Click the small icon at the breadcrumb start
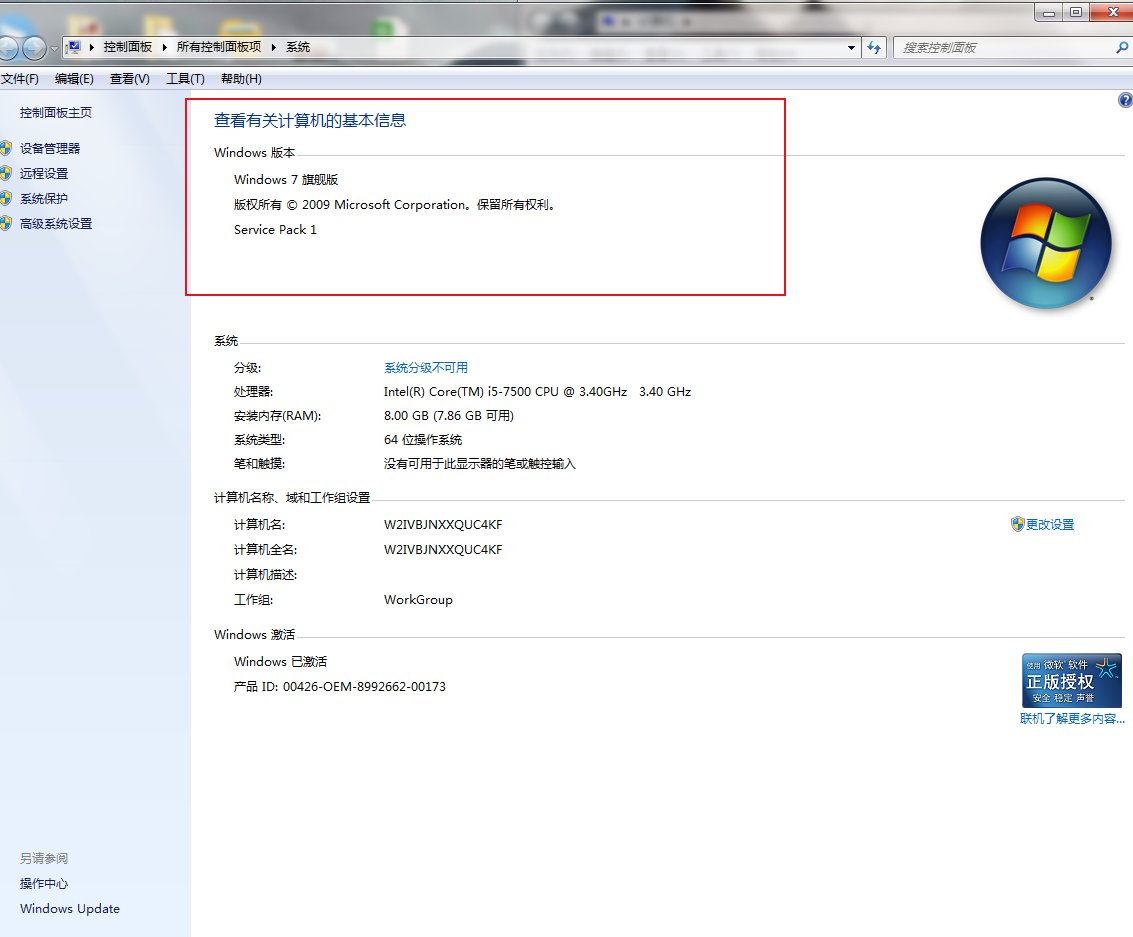Viewport: 1133px width, 937px height. (x=73, y=46)
